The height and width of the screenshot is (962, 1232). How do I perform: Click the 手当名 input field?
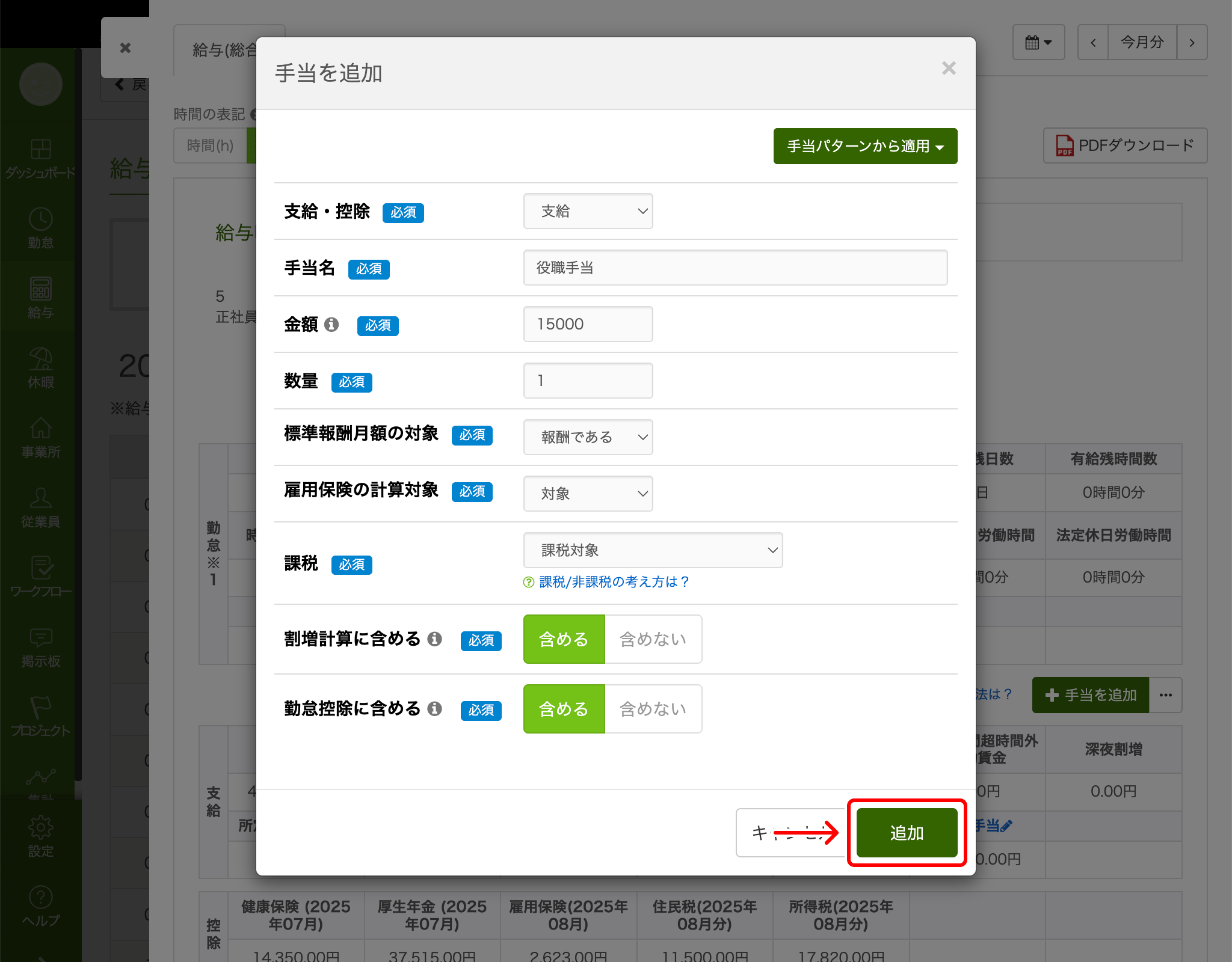(x=735, y=268)
